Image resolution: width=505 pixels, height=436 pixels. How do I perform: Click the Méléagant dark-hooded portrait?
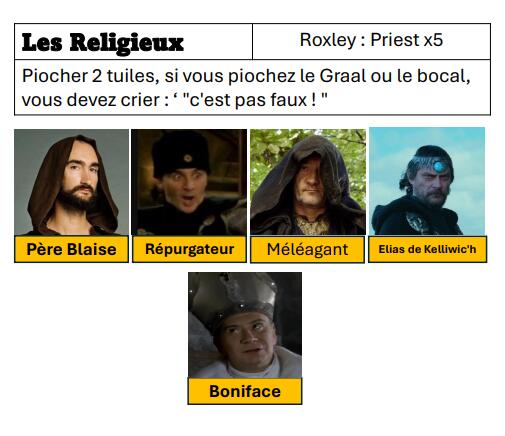pyautogui.click(x=308, y=182)
